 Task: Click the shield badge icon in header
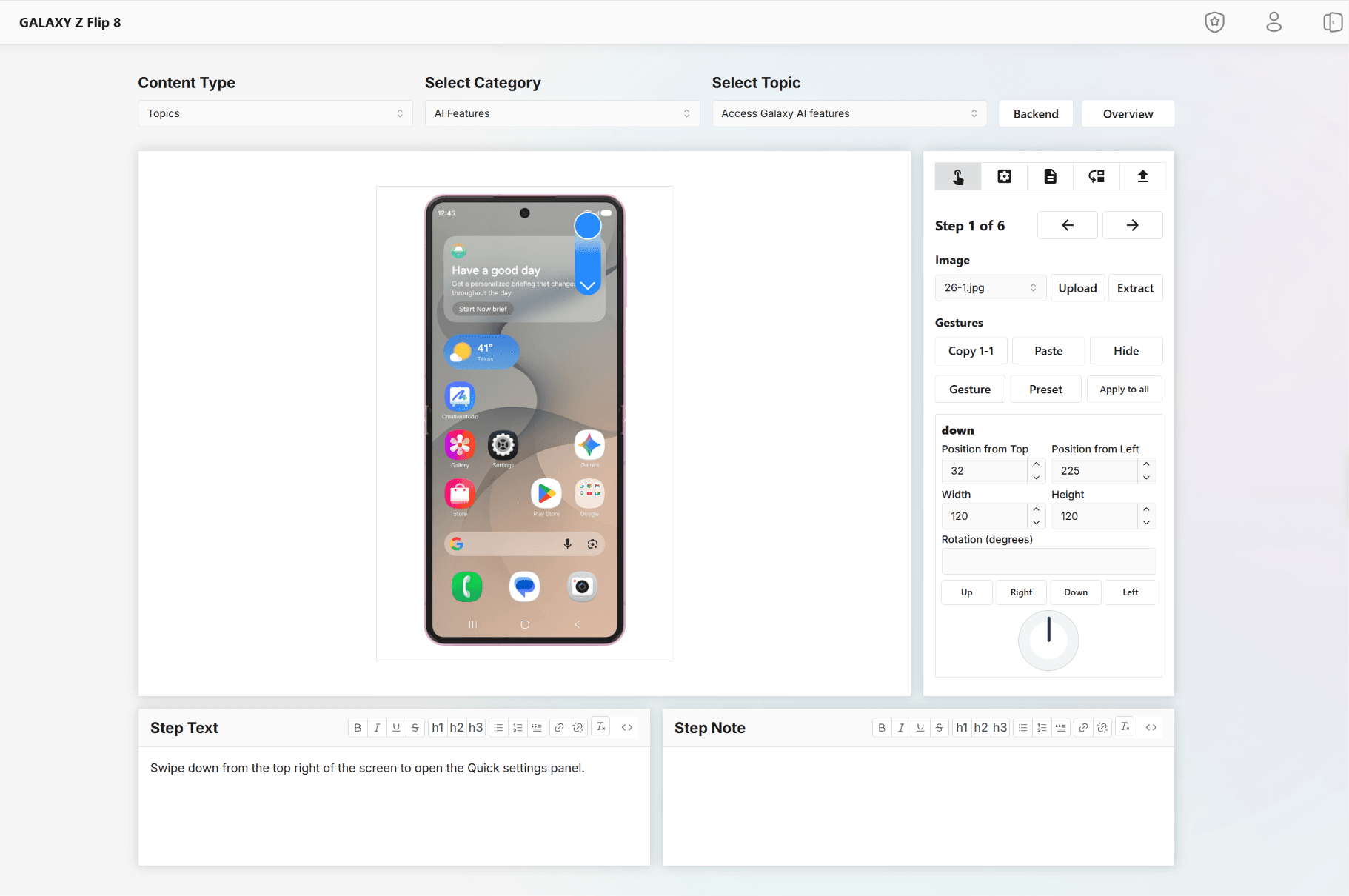(1214, 22)
